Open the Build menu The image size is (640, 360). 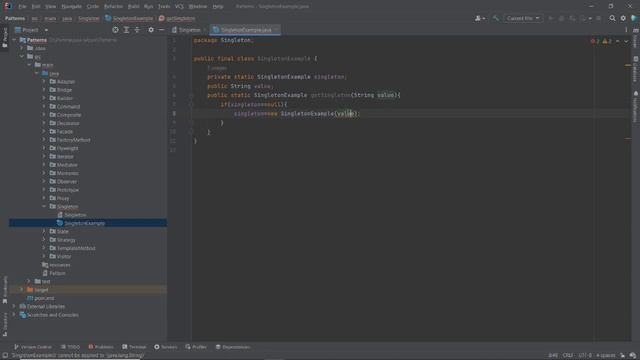133,7
